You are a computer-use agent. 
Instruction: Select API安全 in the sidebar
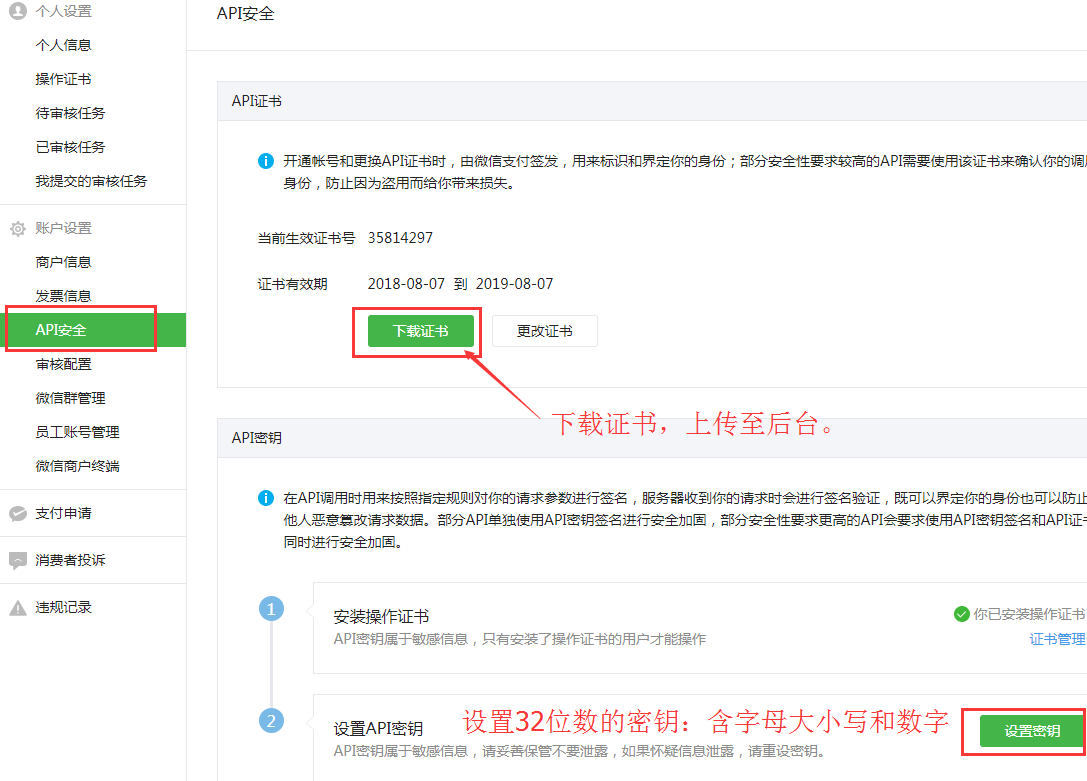coord(61,330)
